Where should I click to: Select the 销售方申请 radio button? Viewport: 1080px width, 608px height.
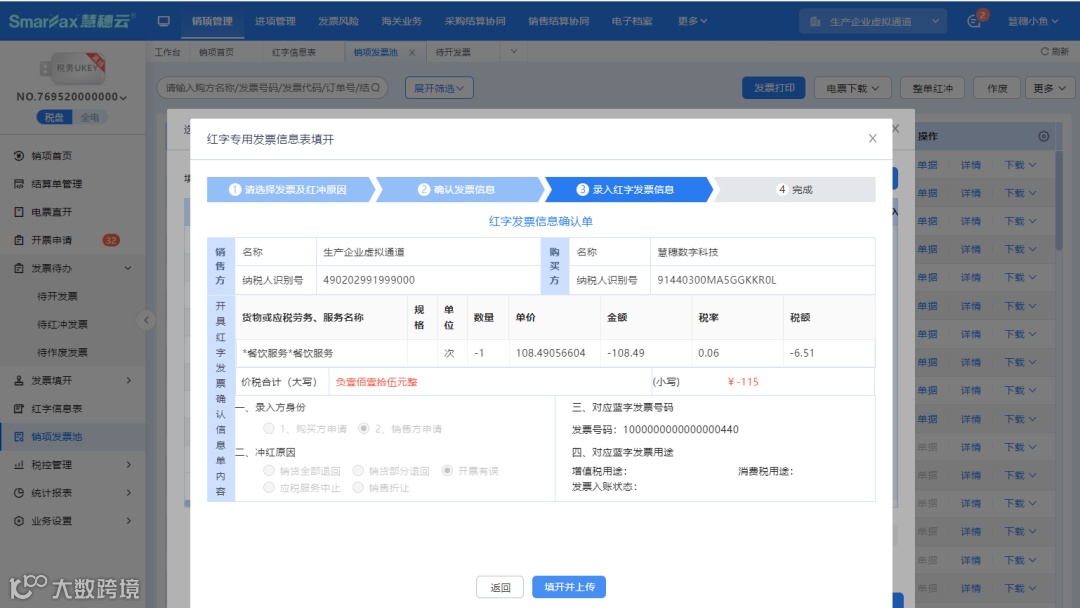tap(364, 428)
